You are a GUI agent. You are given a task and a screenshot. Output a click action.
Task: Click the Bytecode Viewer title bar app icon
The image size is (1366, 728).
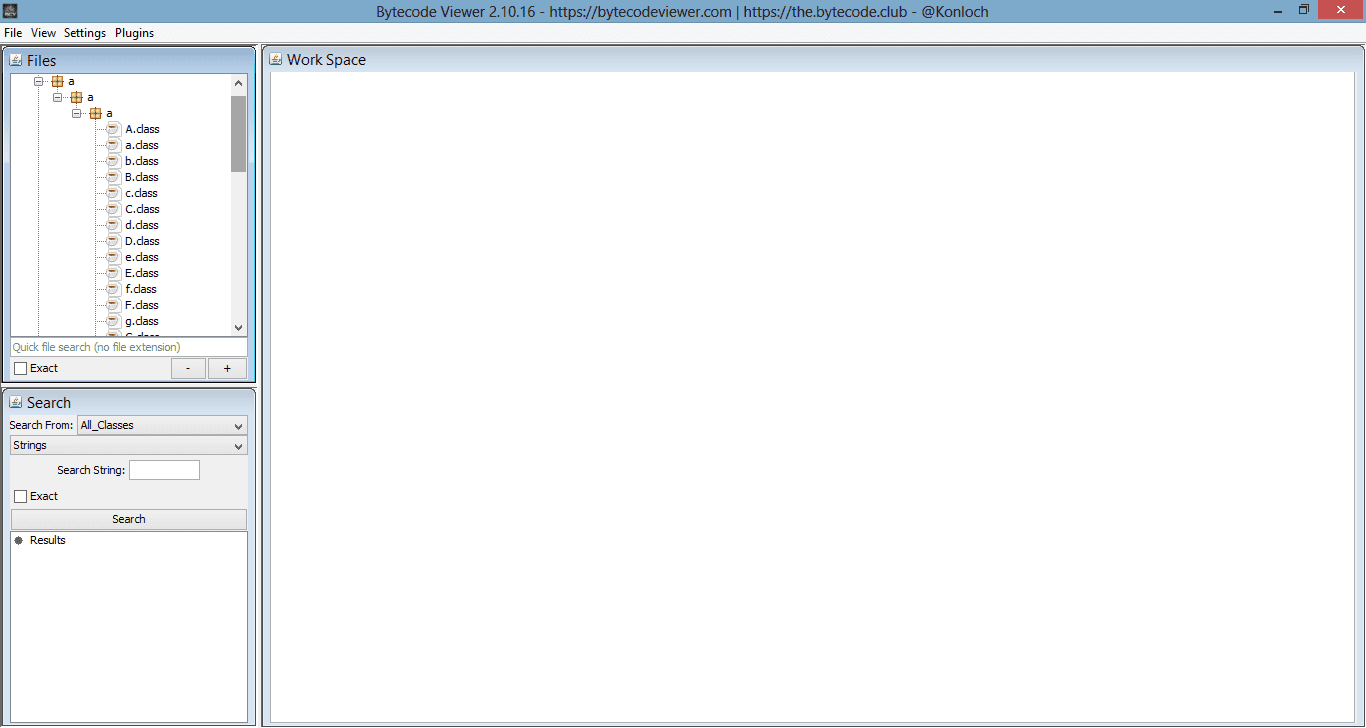pos(10,11)
